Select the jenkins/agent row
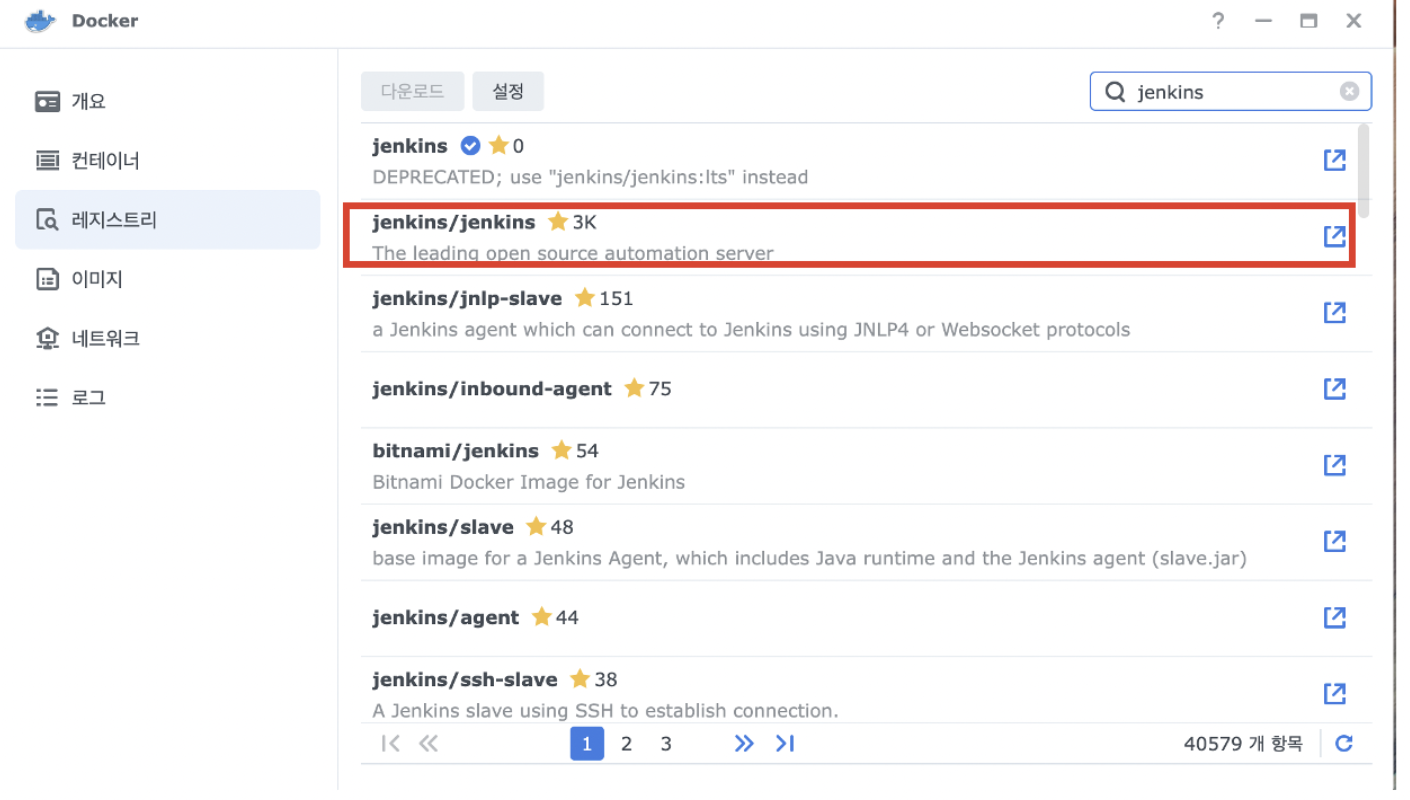 coord(866,618)
